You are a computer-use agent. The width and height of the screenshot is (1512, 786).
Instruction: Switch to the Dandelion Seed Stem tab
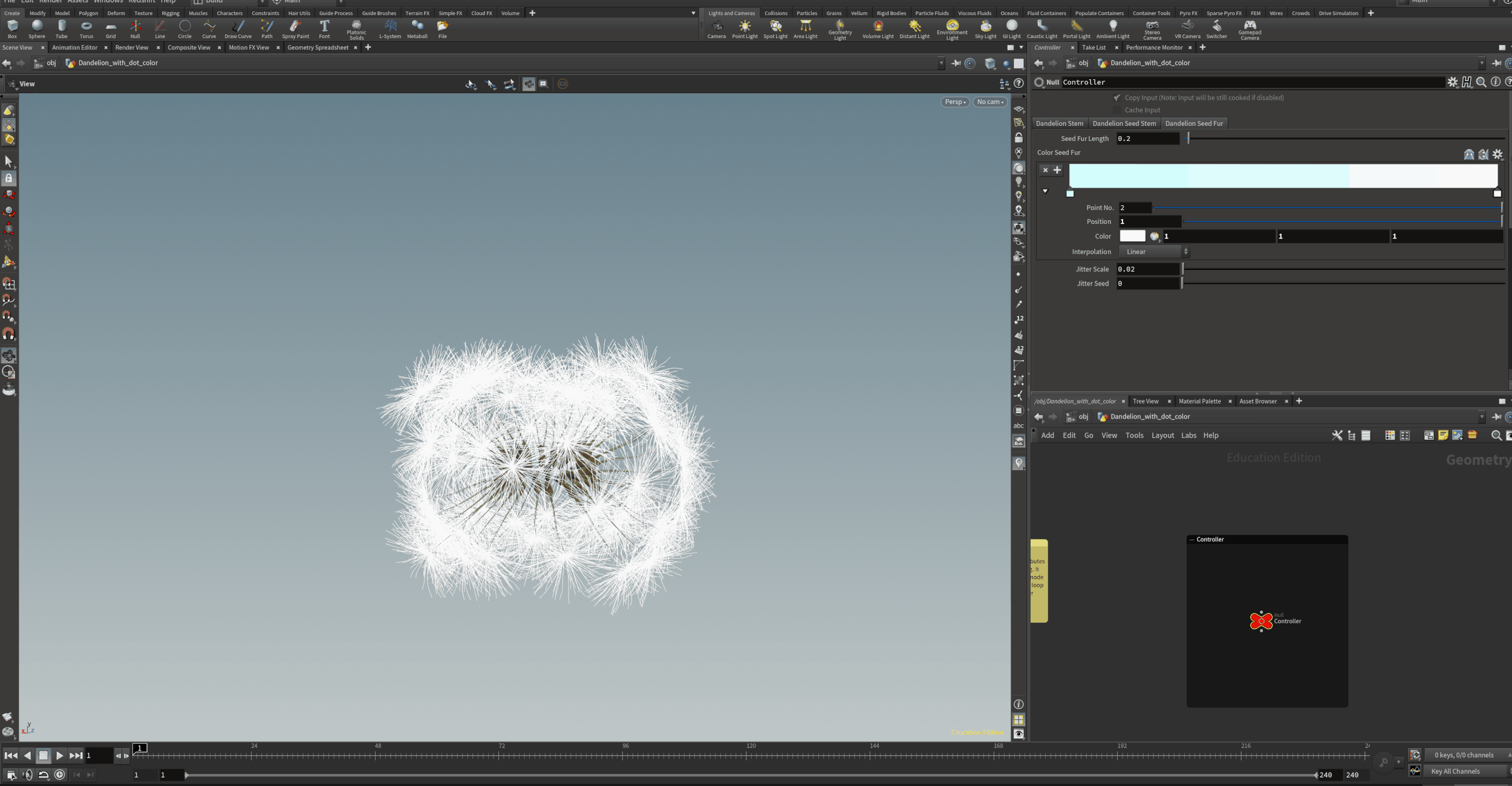(x=1124, y=123)
